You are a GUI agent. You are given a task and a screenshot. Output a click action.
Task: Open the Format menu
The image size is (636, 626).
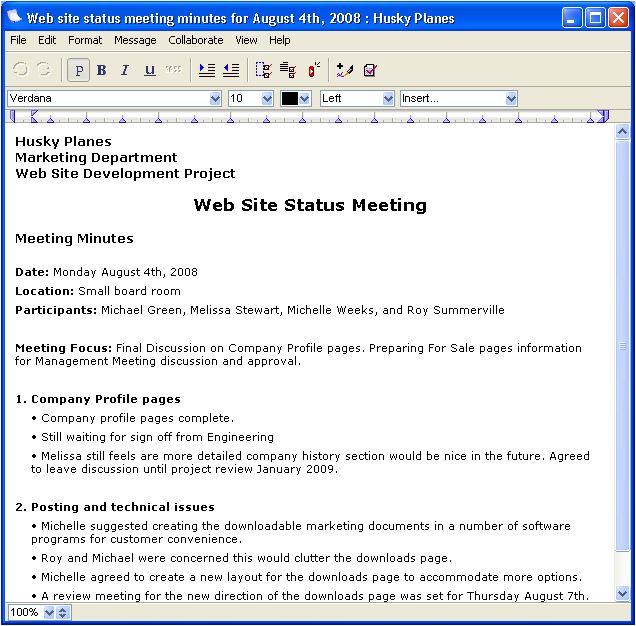click(x=85, y=40)
